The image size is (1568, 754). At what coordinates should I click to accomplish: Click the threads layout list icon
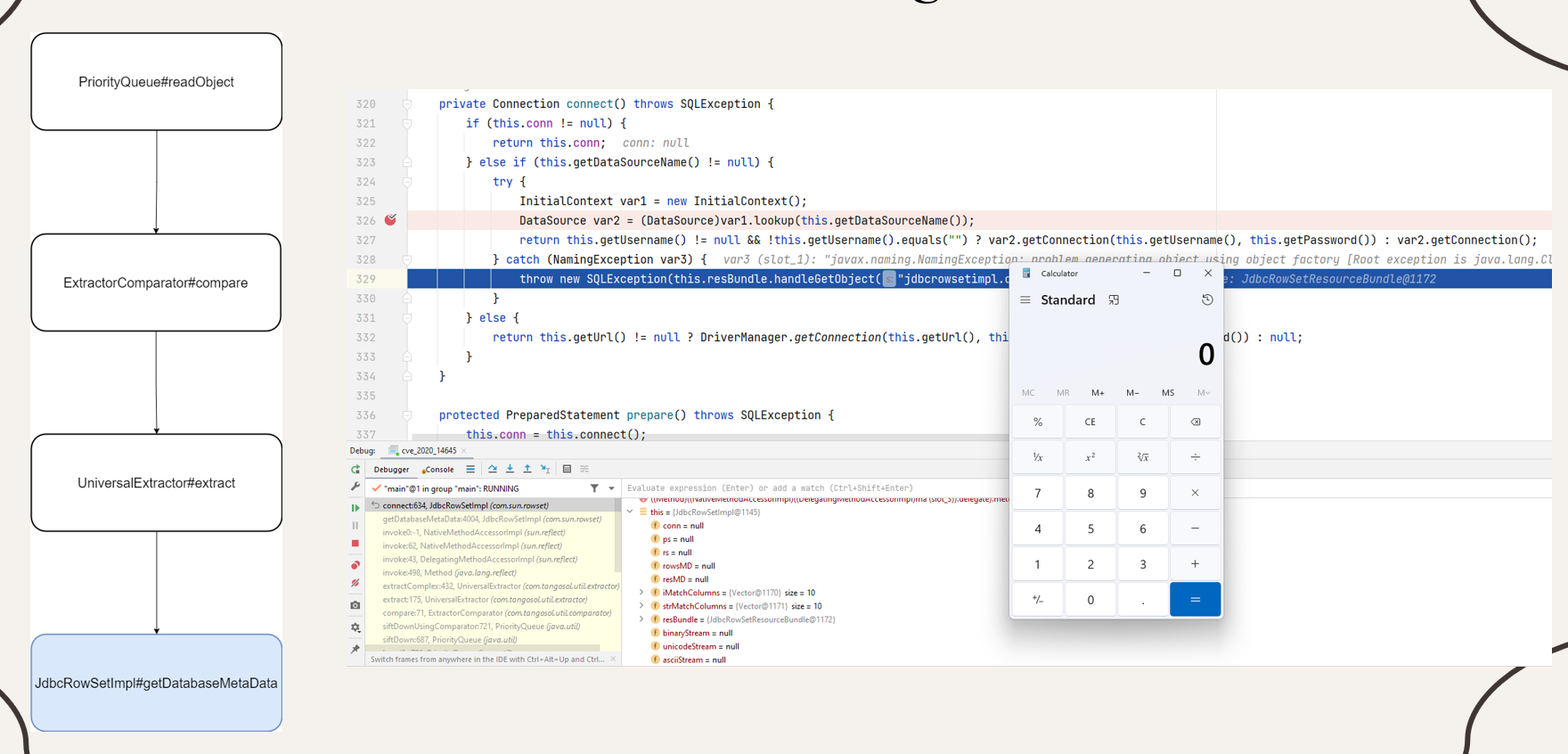[470, 469]
